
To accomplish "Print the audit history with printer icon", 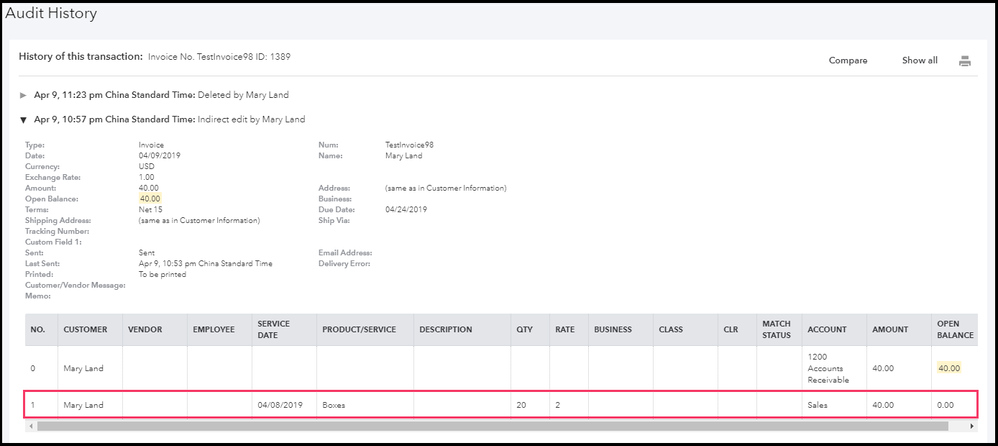I will pyautogui.click(x=965, y=61).
